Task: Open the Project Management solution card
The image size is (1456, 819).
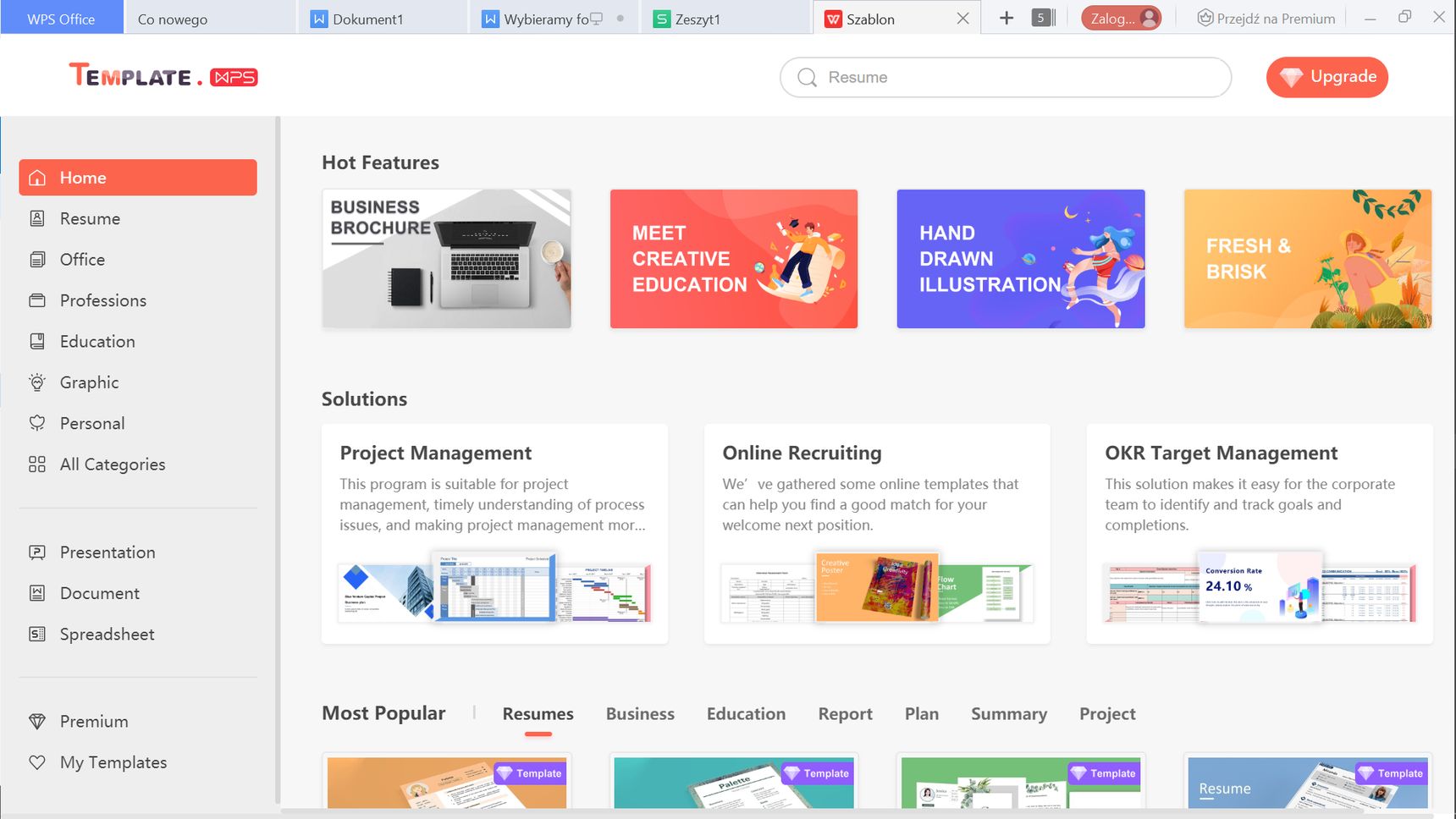Action: [x=494, y=534]
